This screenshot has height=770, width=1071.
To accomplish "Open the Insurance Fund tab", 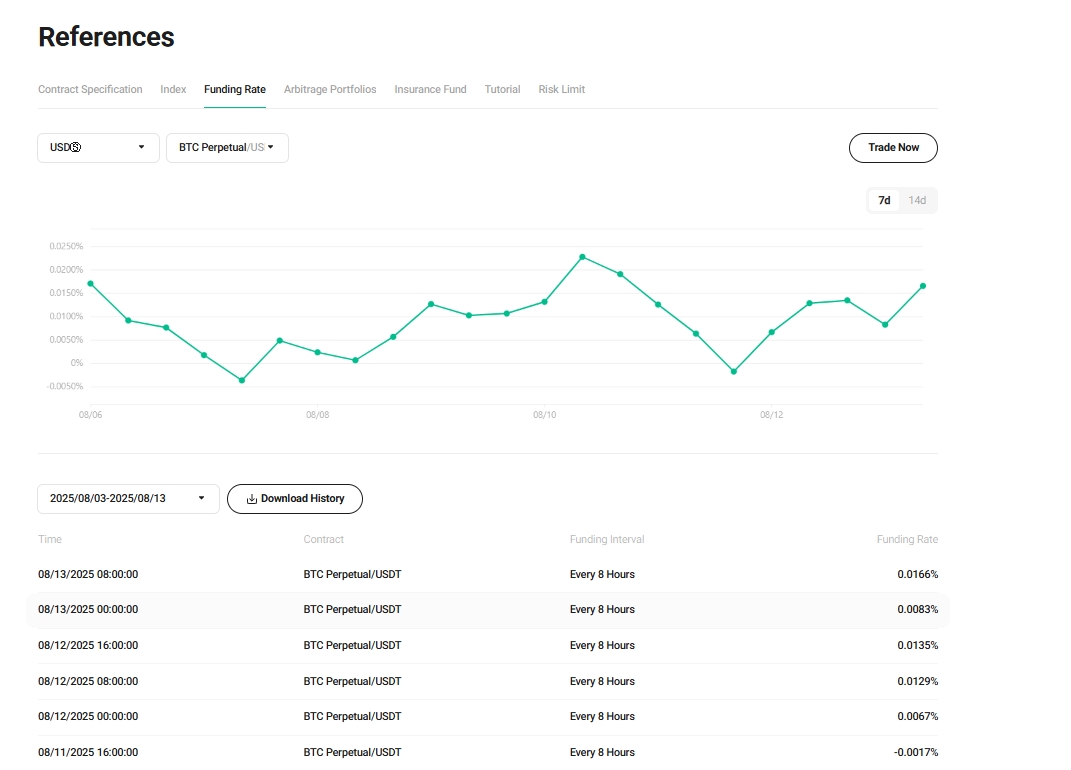I will tap(430, 90).
